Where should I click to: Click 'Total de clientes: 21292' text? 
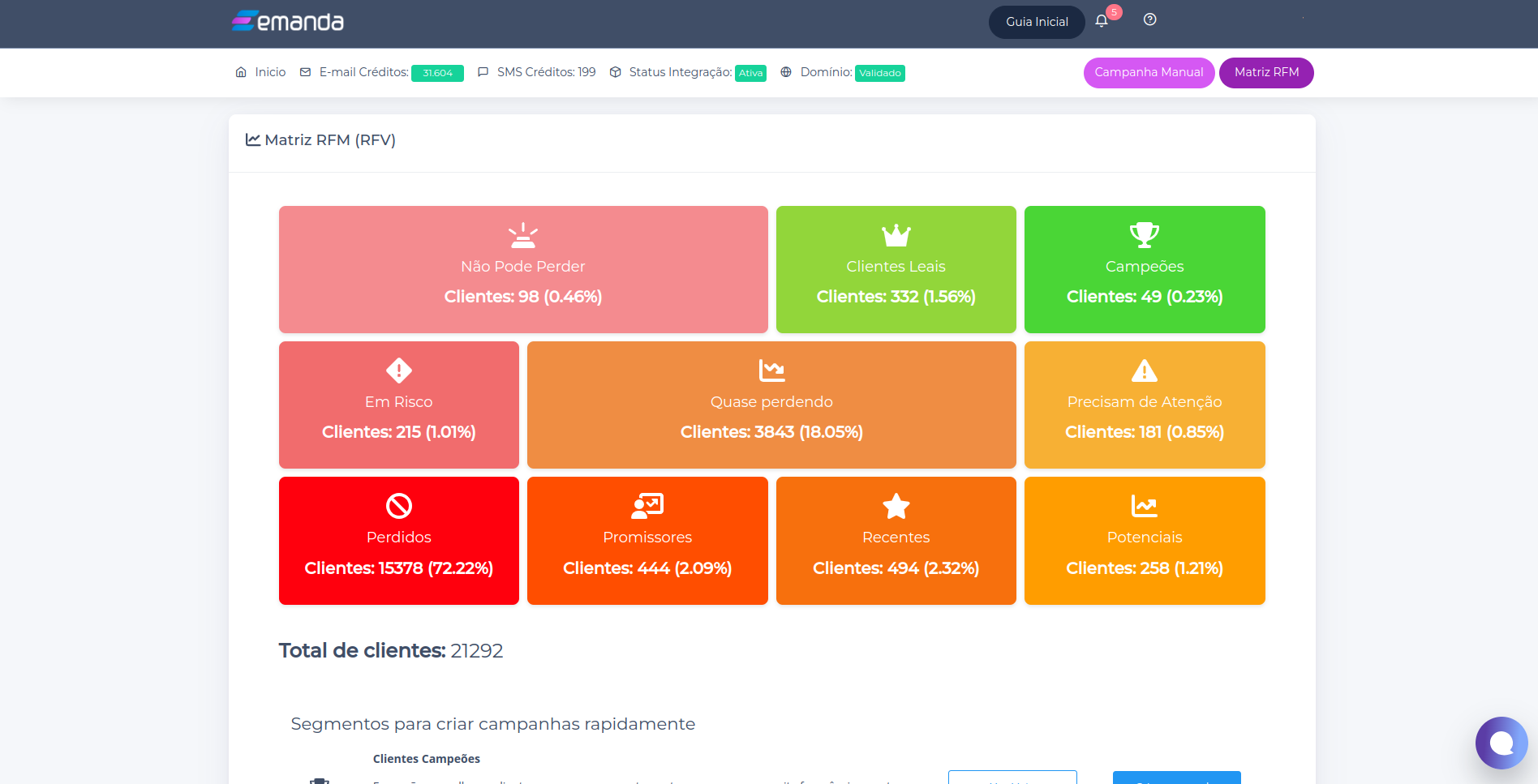[391, 651]
